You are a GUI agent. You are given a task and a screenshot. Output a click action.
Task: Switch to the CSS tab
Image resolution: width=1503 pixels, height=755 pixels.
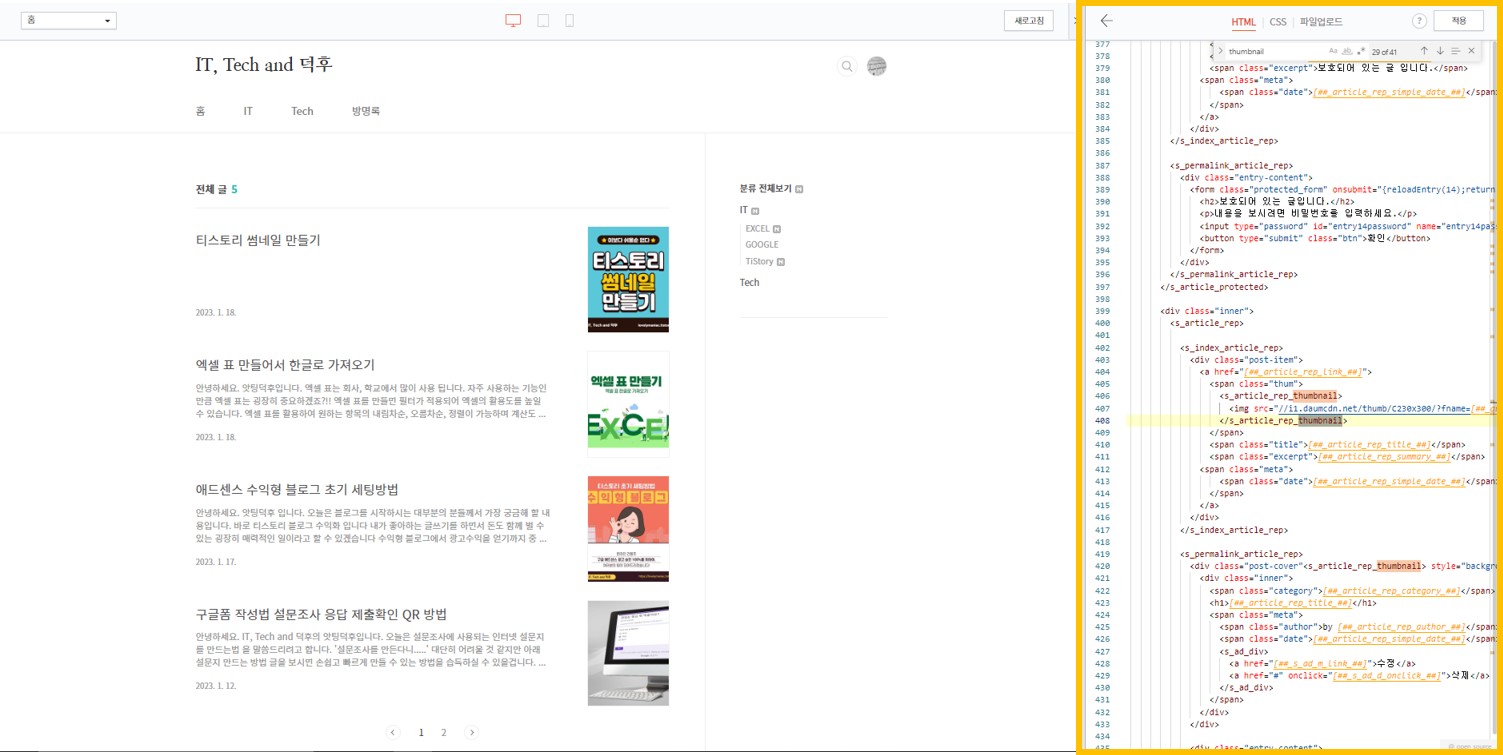point(1278,22)
